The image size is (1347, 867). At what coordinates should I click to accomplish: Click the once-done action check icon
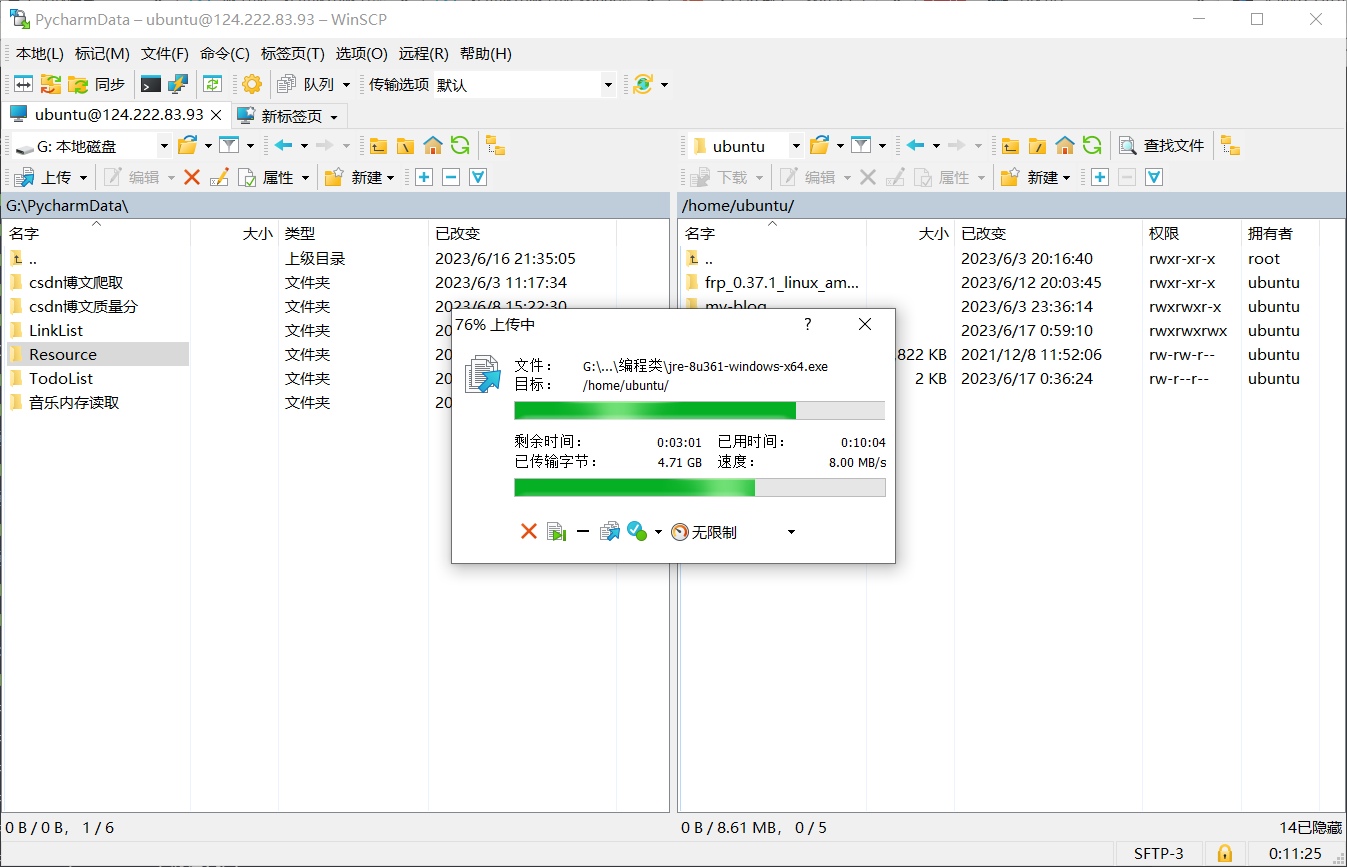[637, 532]
